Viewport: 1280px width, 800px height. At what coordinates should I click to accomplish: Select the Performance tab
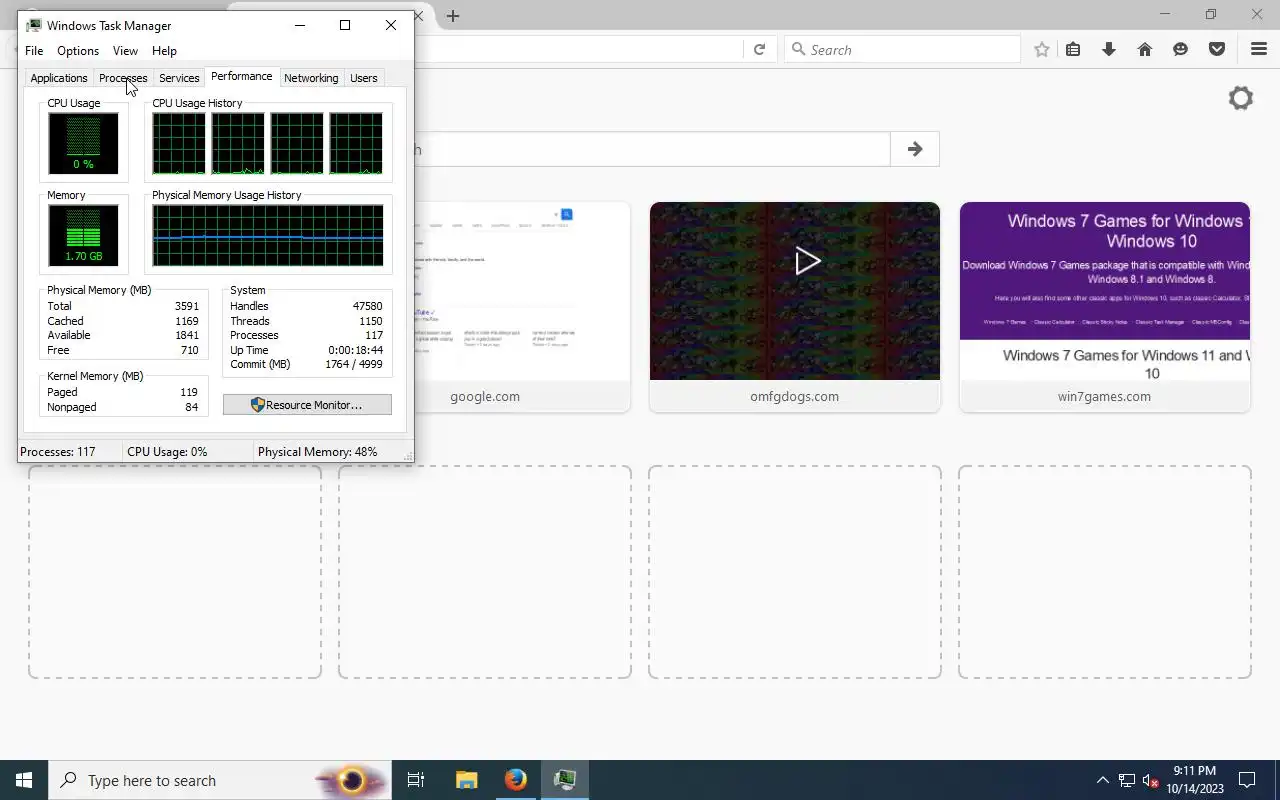pos(241,76)
